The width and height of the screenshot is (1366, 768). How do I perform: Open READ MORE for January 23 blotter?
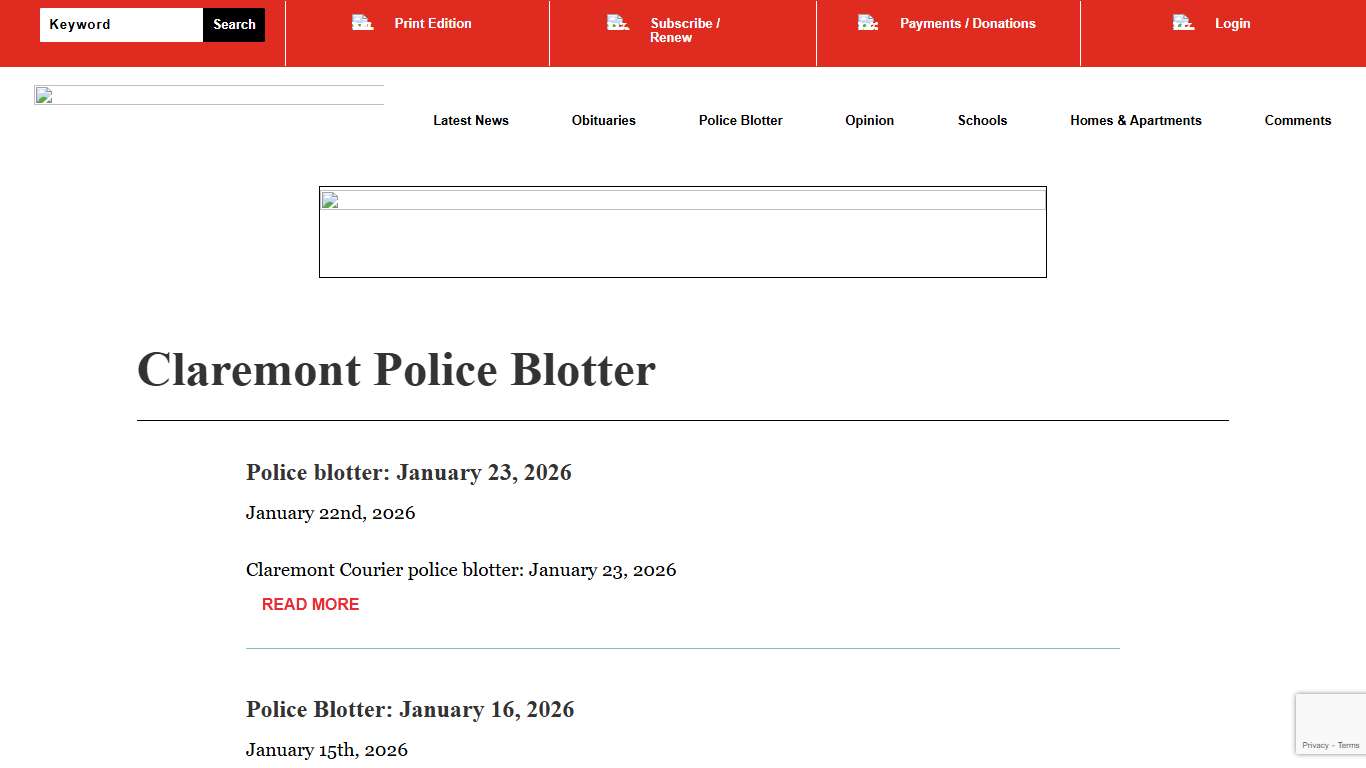(x=310, y=604)
